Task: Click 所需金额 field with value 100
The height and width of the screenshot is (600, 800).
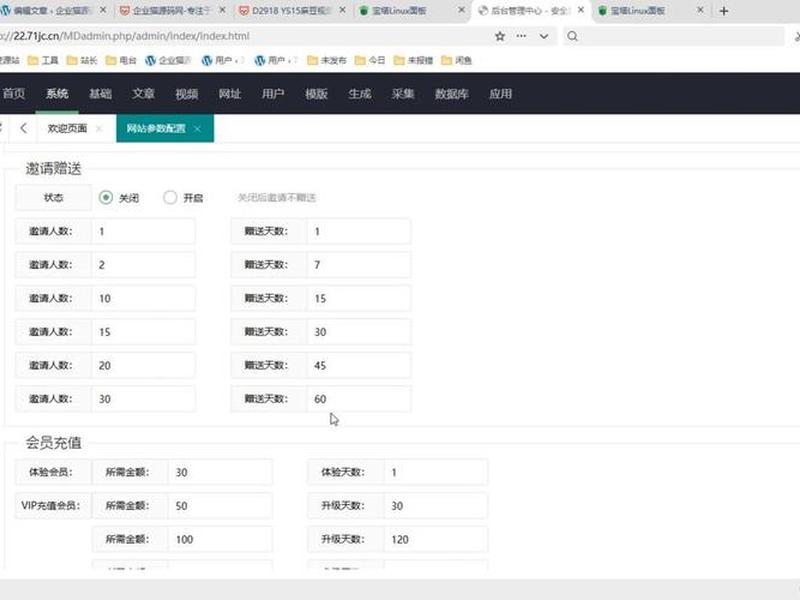Action: point(220,539)
